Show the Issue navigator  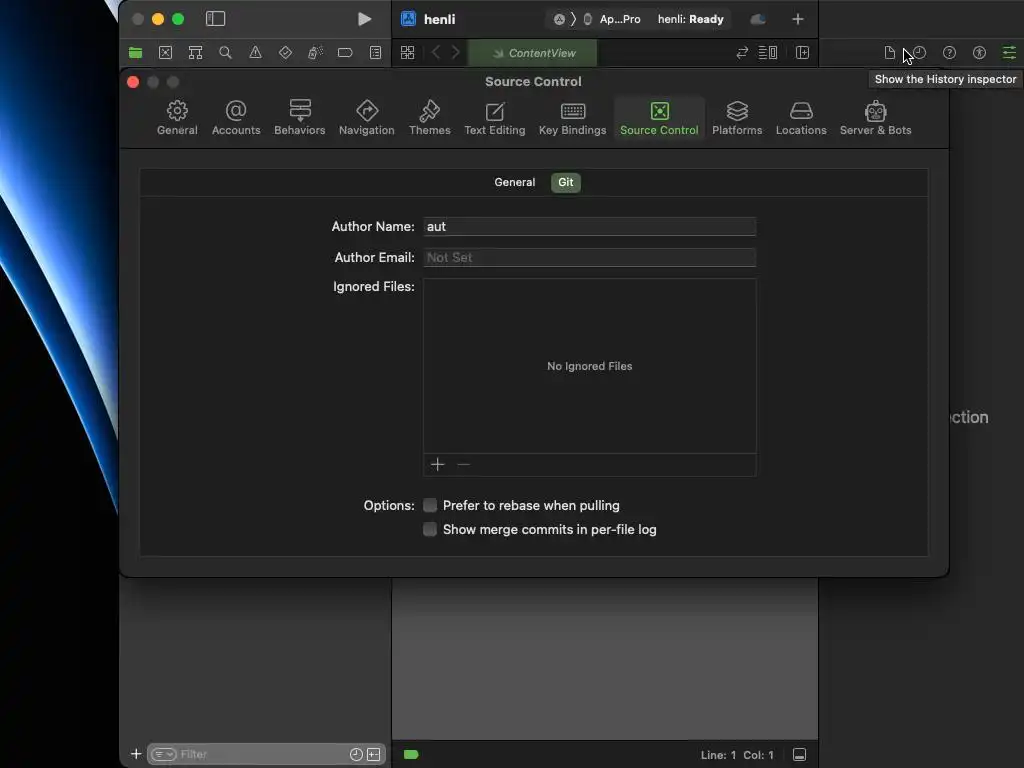255,53
